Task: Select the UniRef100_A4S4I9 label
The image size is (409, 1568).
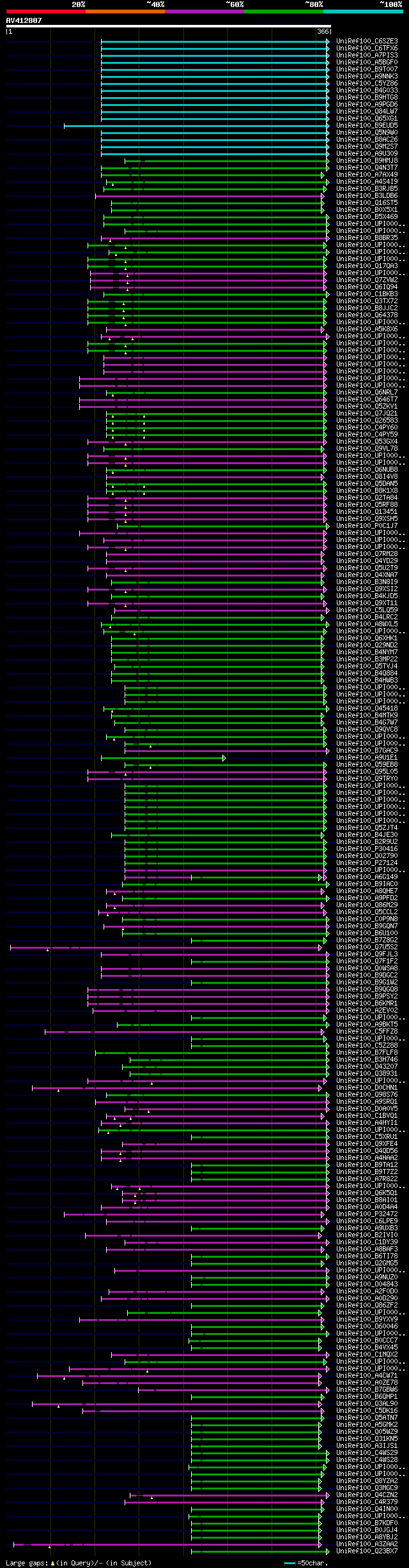Action: click(x=367, y=182)
